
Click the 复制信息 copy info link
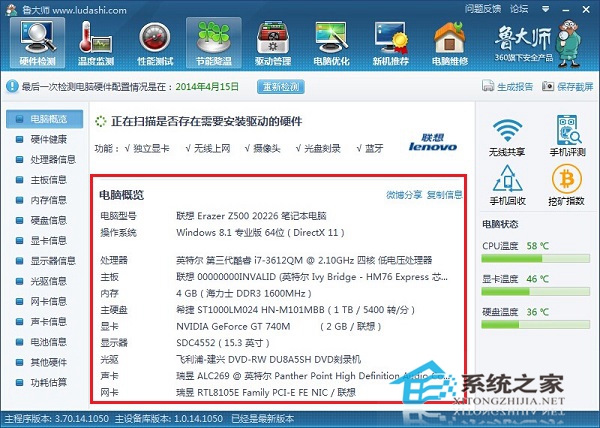point(444,195)
